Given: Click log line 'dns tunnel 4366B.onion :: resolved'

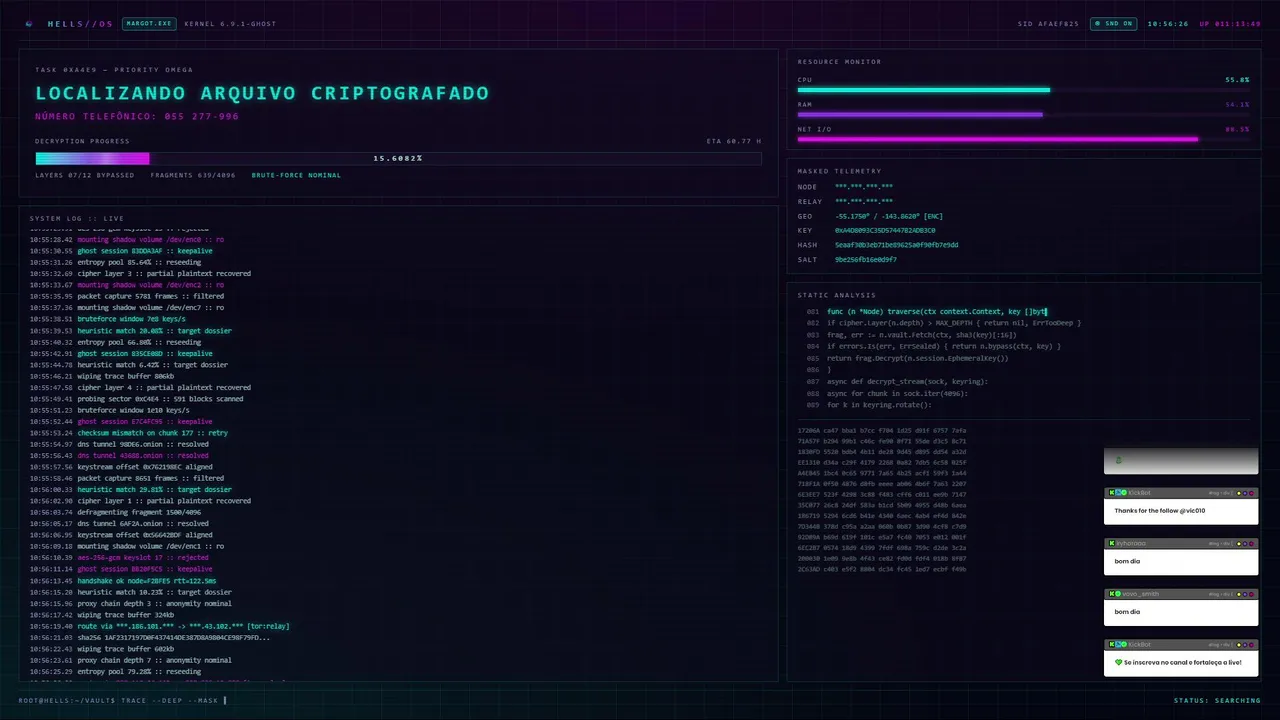Looking at the screenshot, I should click(119, 456).
